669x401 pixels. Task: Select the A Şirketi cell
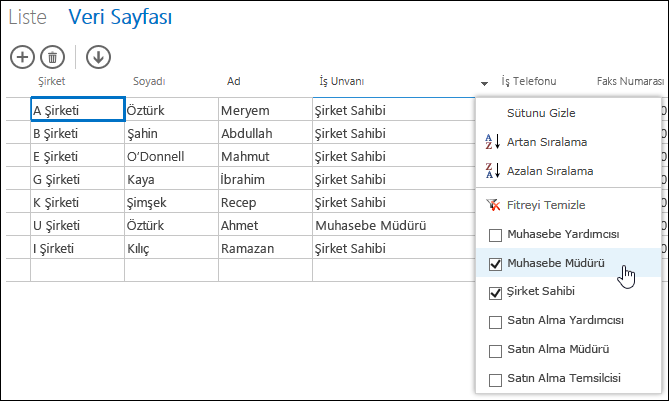coord(78,109)
